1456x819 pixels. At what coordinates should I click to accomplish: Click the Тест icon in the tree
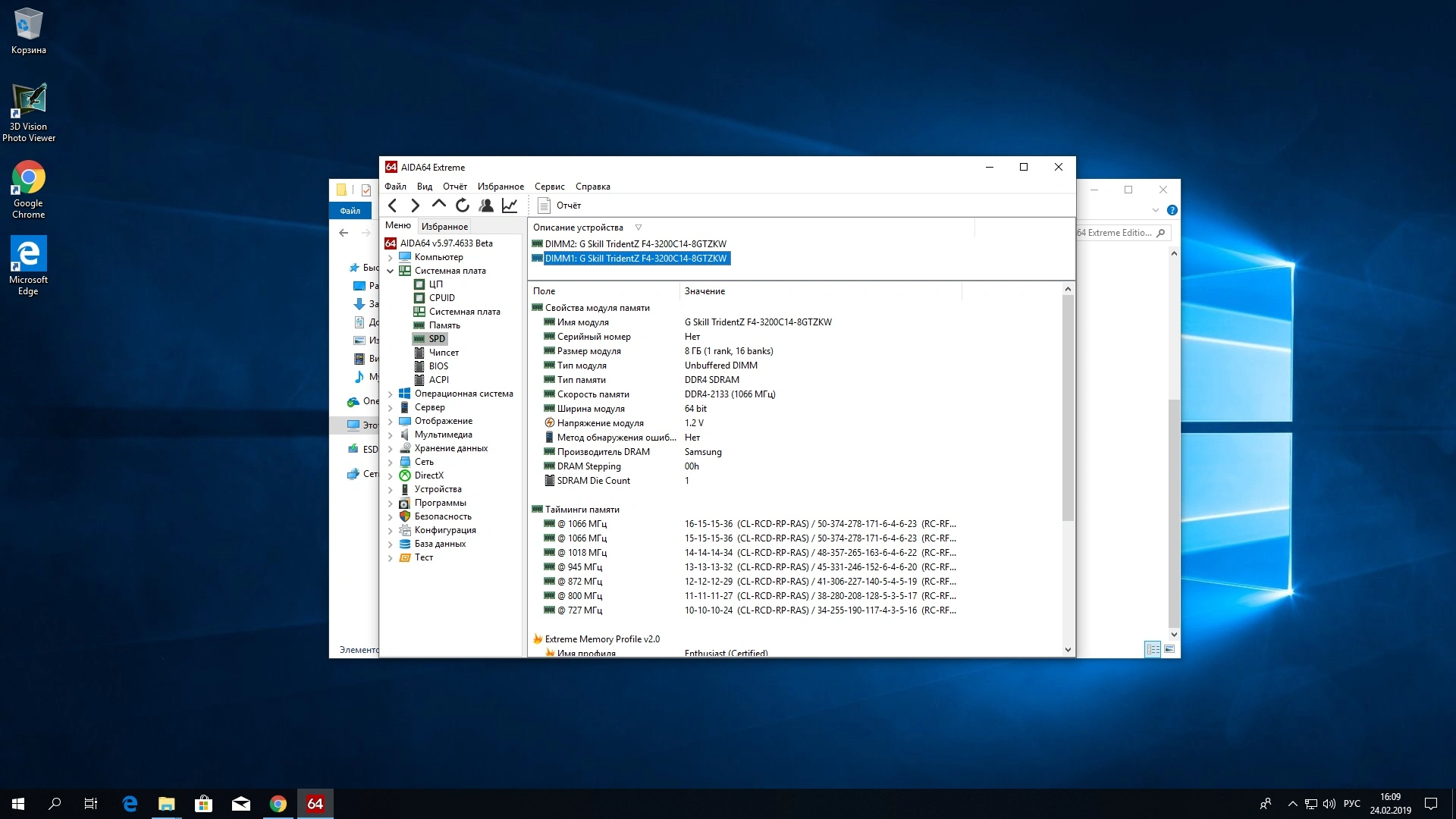(405, 557)
